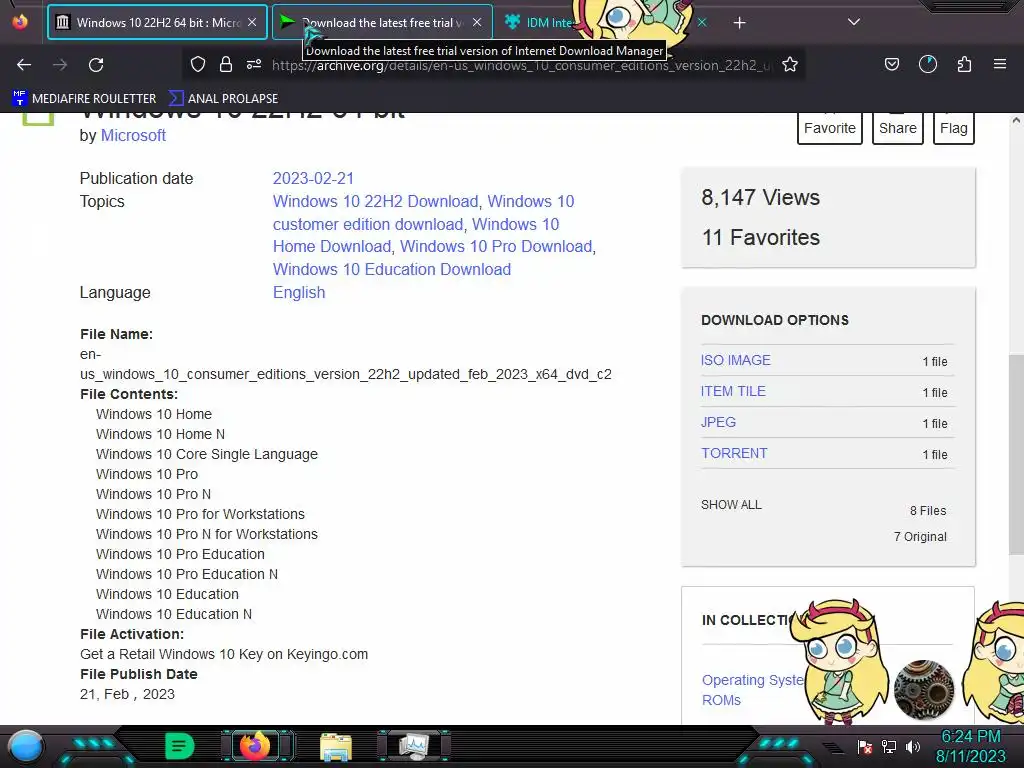Viewport: 1024px width, 768px height.
Task: Open the network tray icon
Action: click(x=889, y=746)
